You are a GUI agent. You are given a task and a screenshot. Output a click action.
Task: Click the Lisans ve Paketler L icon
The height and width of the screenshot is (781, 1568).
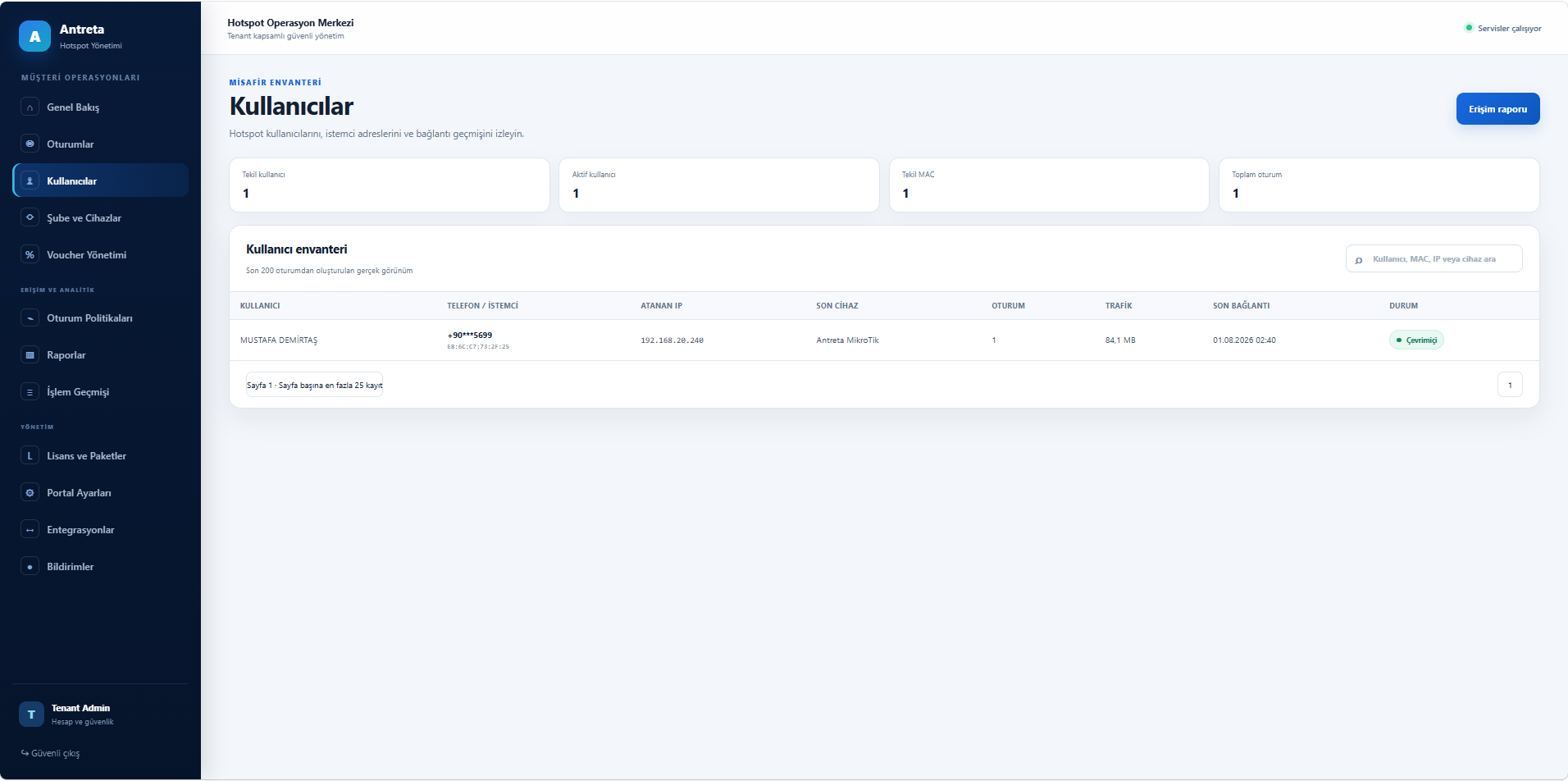[x=30, y=456]
